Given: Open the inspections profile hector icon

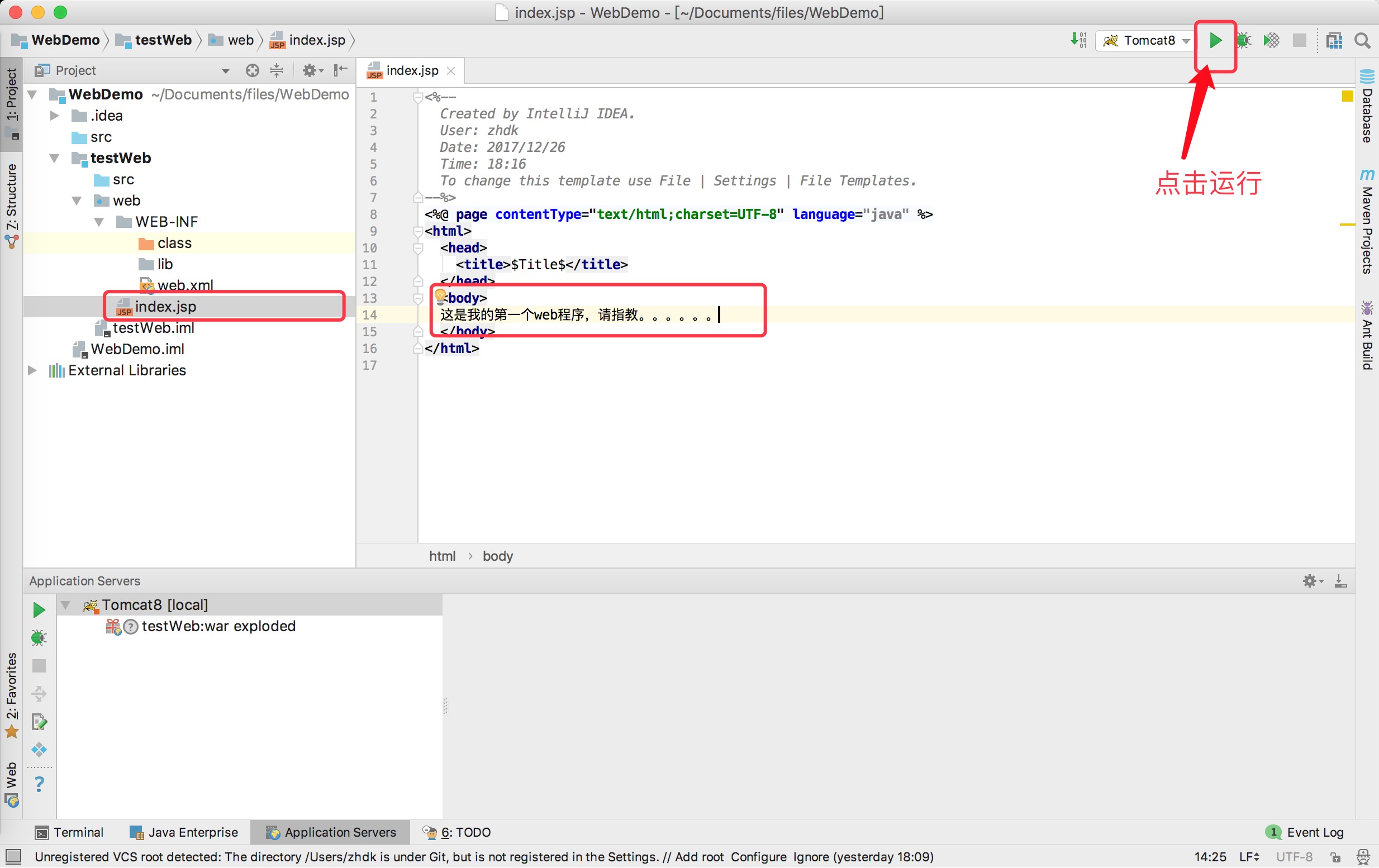Looking at the screenshot, I should pyautogui.click(x=1363, y=857).
